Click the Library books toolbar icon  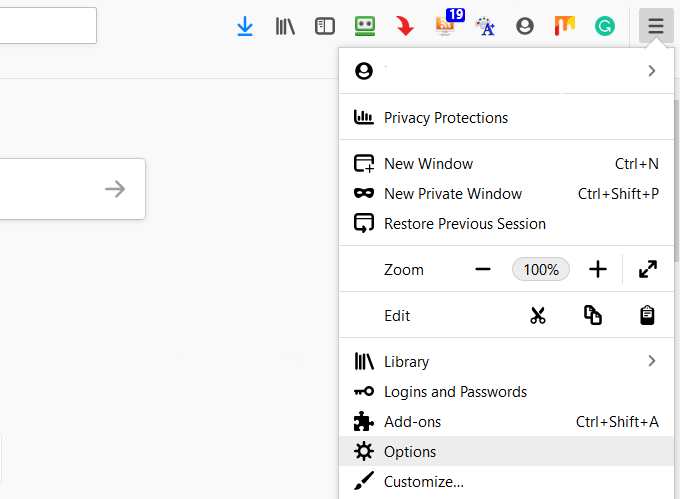tap(285, 26)
